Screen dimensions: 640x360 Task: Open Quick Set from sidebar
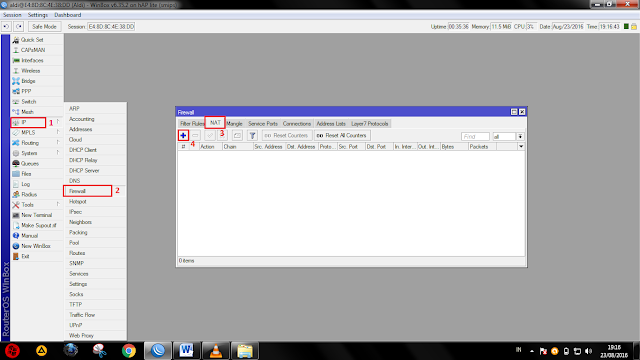pyautogui.click(x=32, y=40)
